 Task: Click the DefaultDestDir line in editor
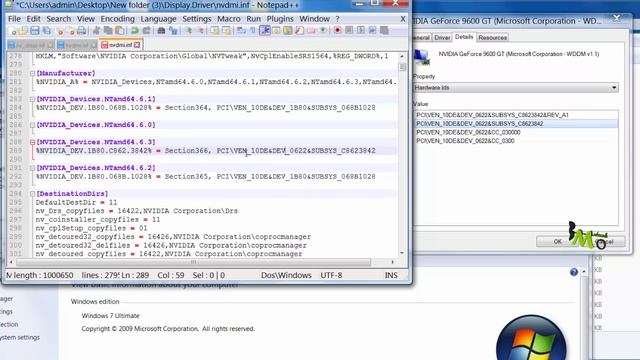(x=76, y=202)
